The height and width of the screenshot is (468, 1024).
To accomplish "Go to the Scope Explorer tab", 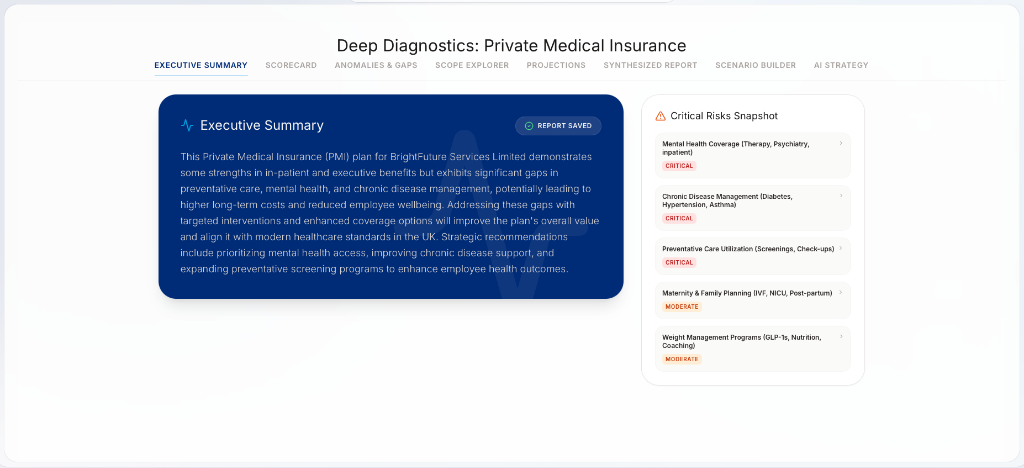I will point(472,66).
